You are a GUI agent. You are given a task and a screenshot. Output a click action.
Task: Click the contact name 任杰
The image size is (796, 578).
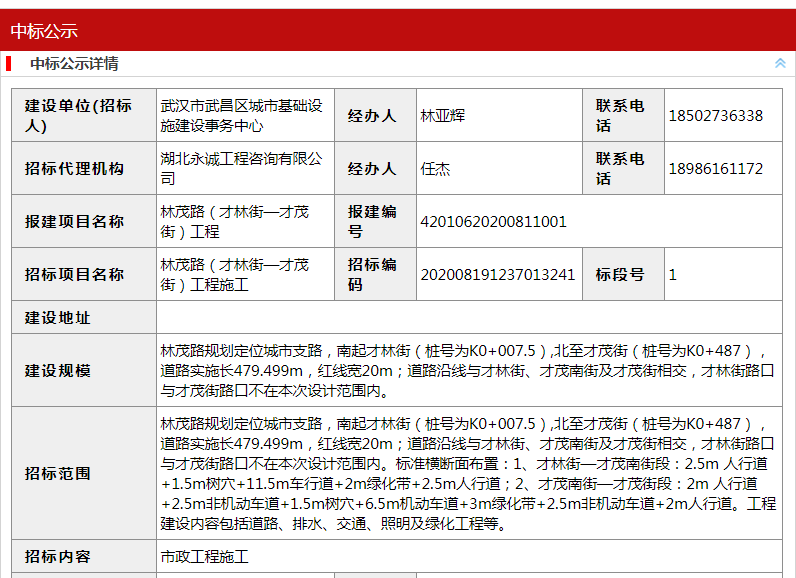435,168
